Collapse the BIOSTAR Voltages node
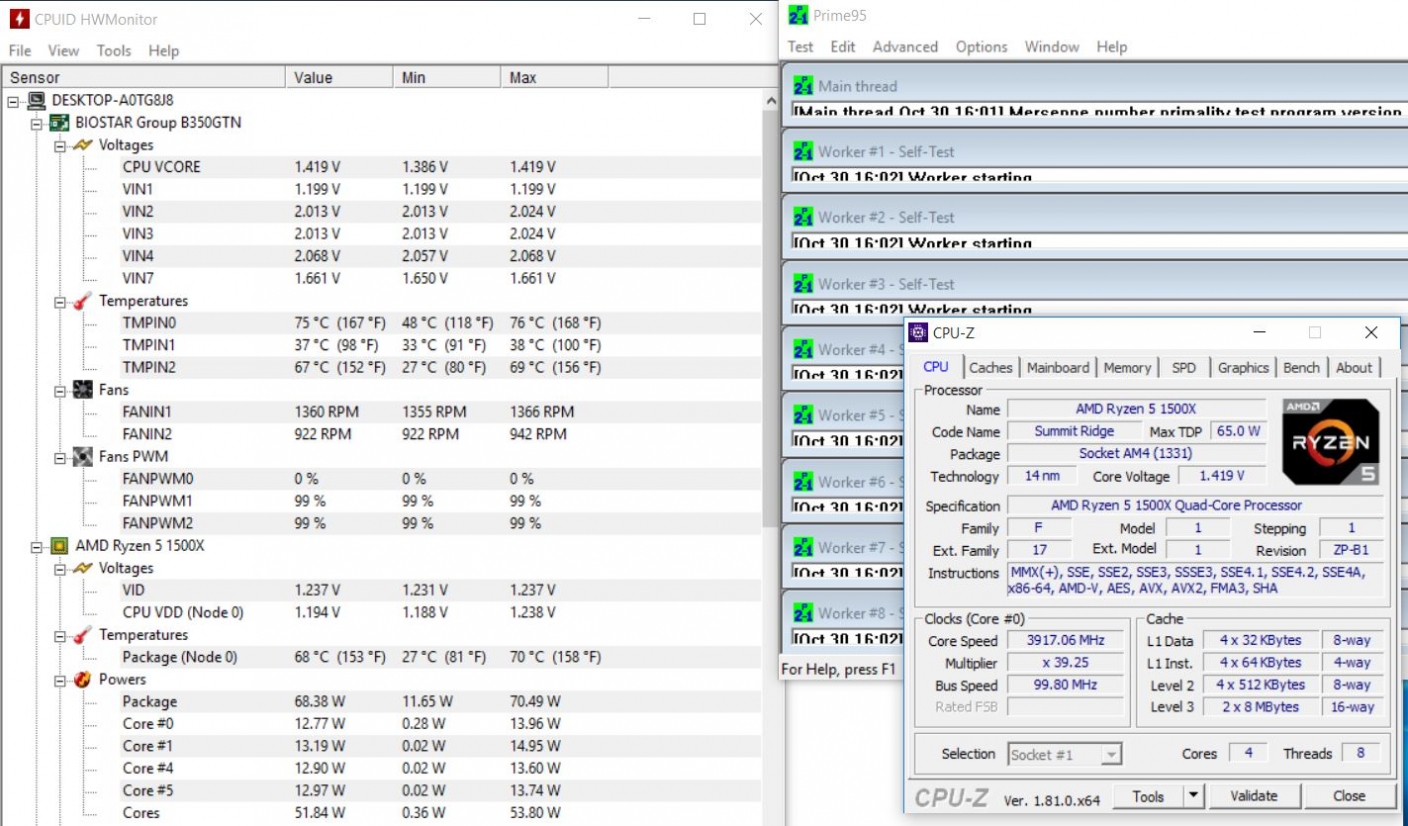Screen dimensions: 1408x826 point(60,146)
